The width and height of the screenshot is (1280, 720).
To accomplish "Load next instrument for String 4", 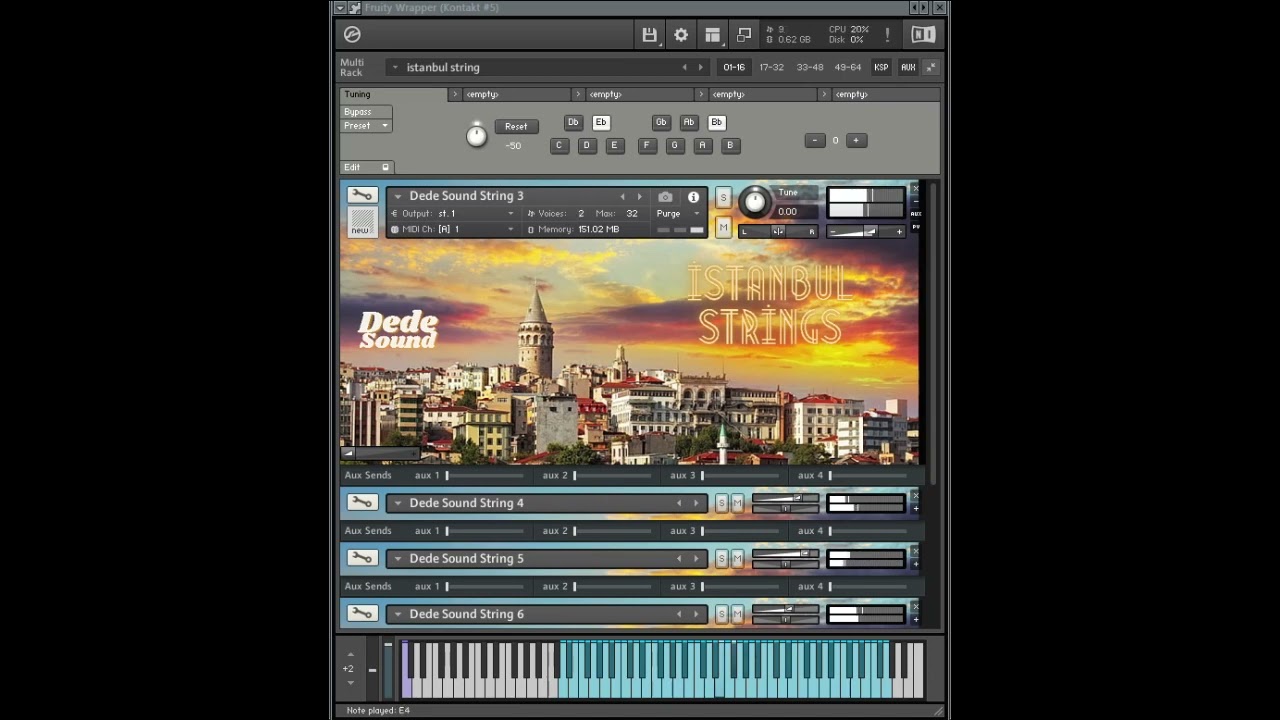I will (695, 503).
